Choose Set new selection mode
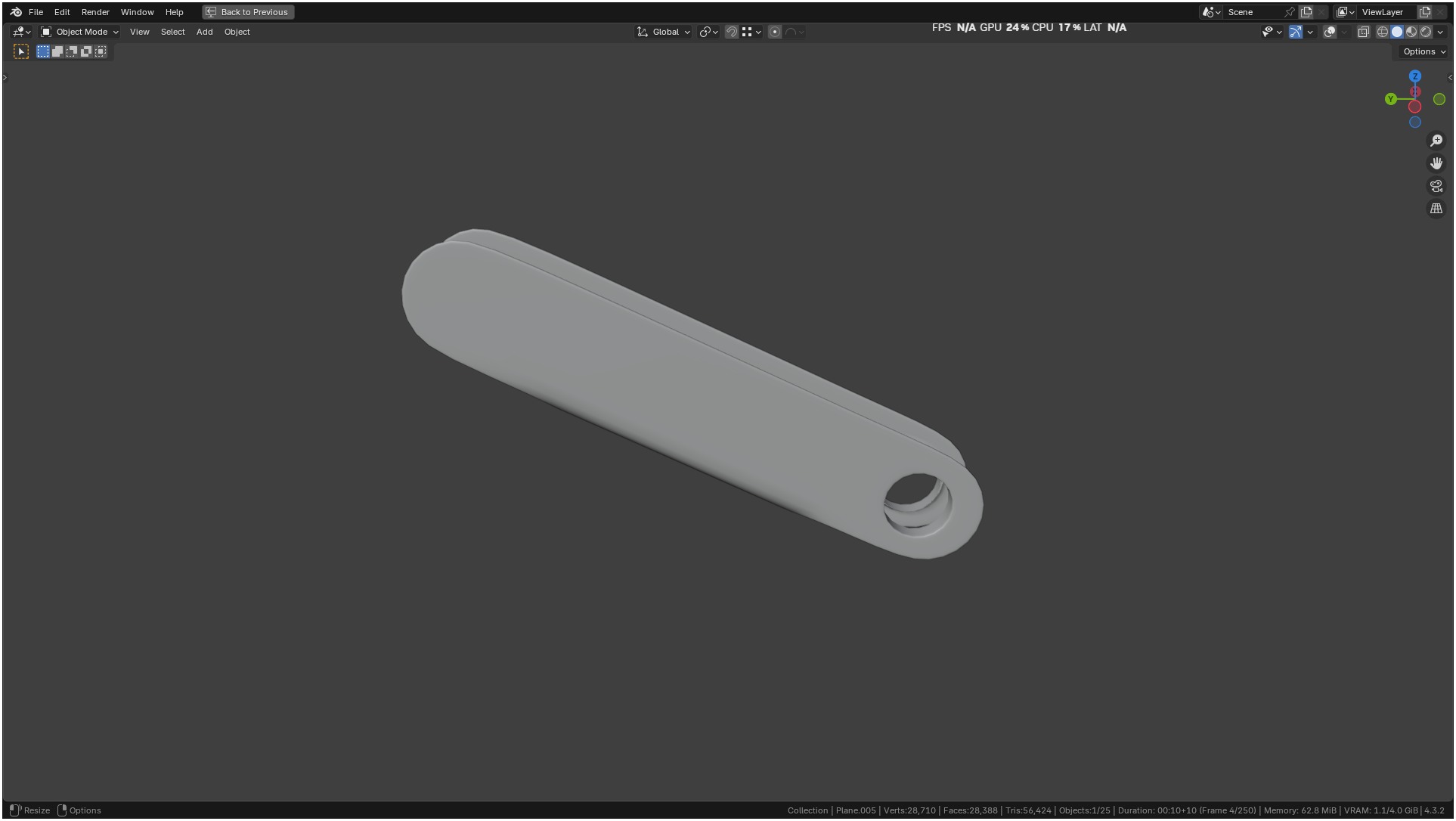The image size is (1456, 821). pyautogui.click(x=43, y=51)
